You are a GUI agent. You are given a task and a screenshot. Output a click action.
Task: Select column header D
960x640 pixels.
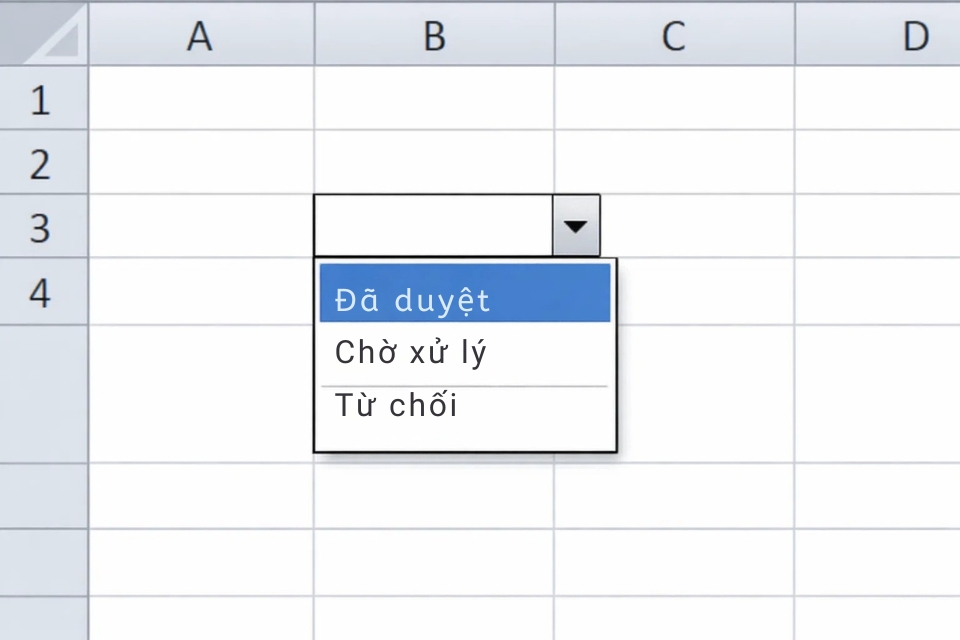pyautogui.click(x=912, y=36)
